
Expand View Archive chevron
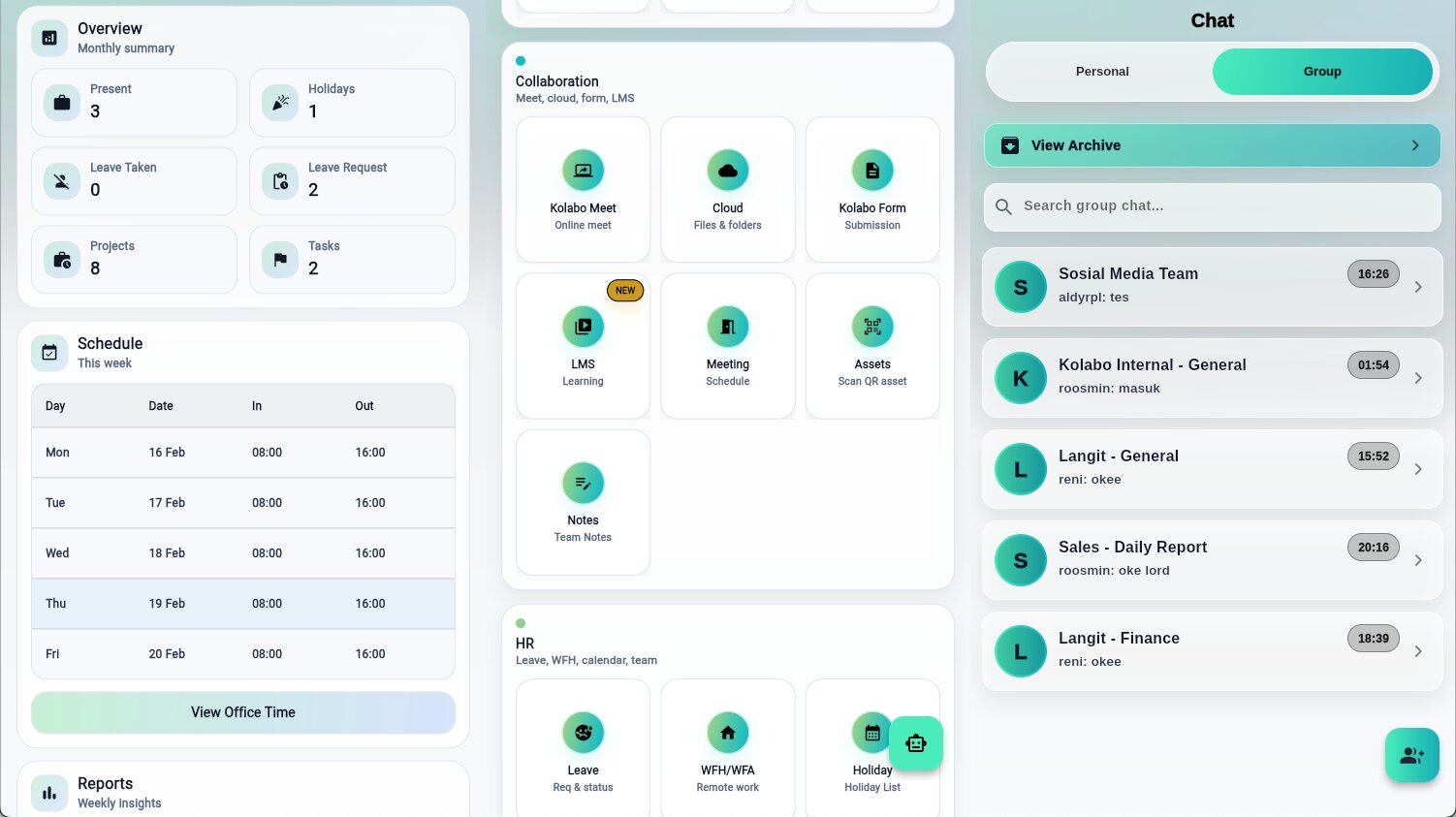(x=1414, y=145)
